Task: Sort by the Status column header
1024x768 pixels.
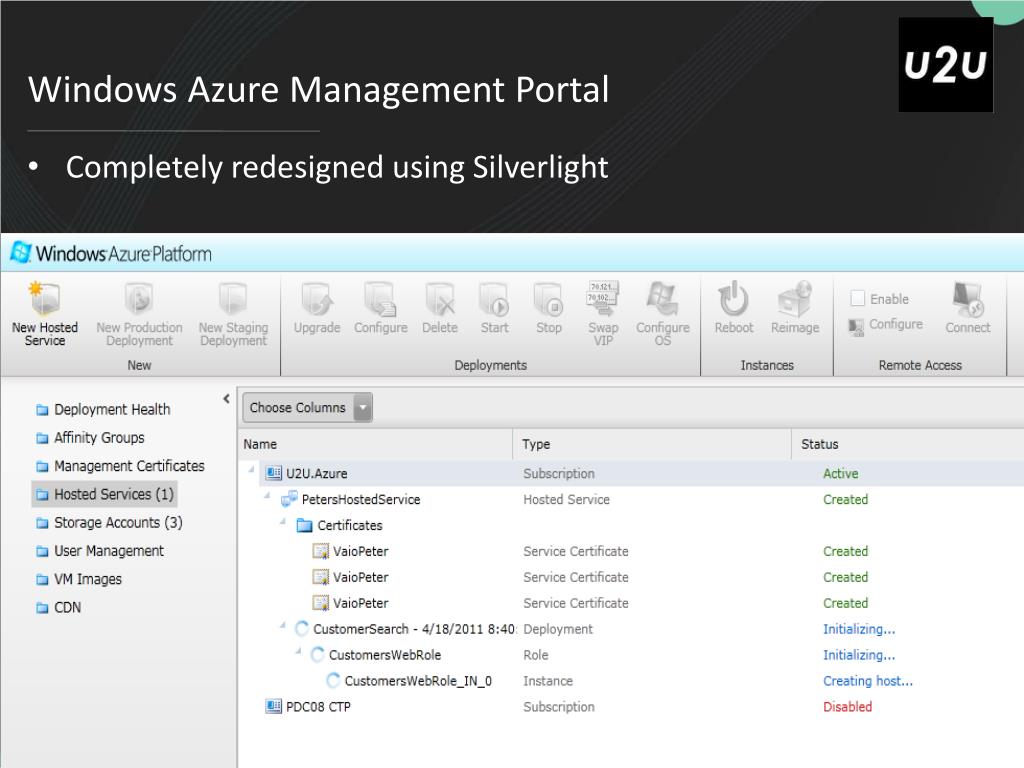Action: coord(908,444)
